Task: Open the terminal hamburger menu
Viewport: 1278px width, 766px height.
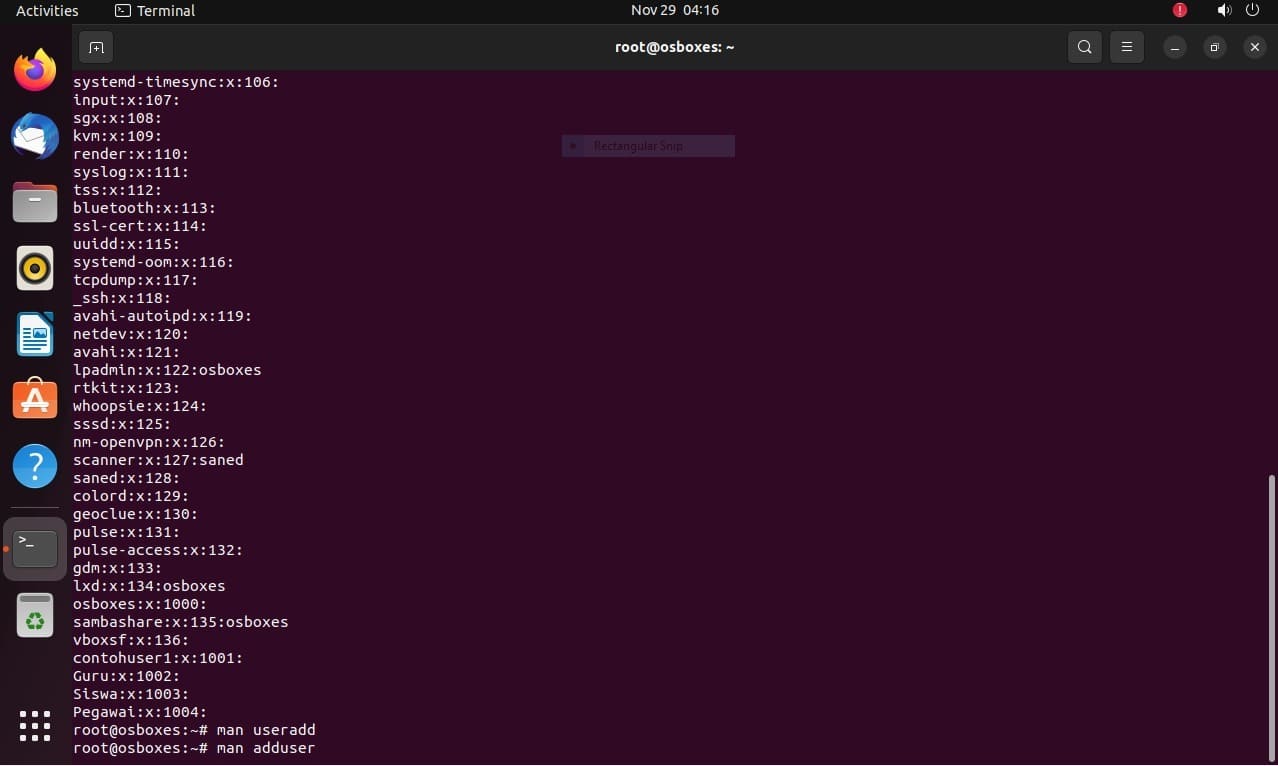Action: pos(1127,47)
